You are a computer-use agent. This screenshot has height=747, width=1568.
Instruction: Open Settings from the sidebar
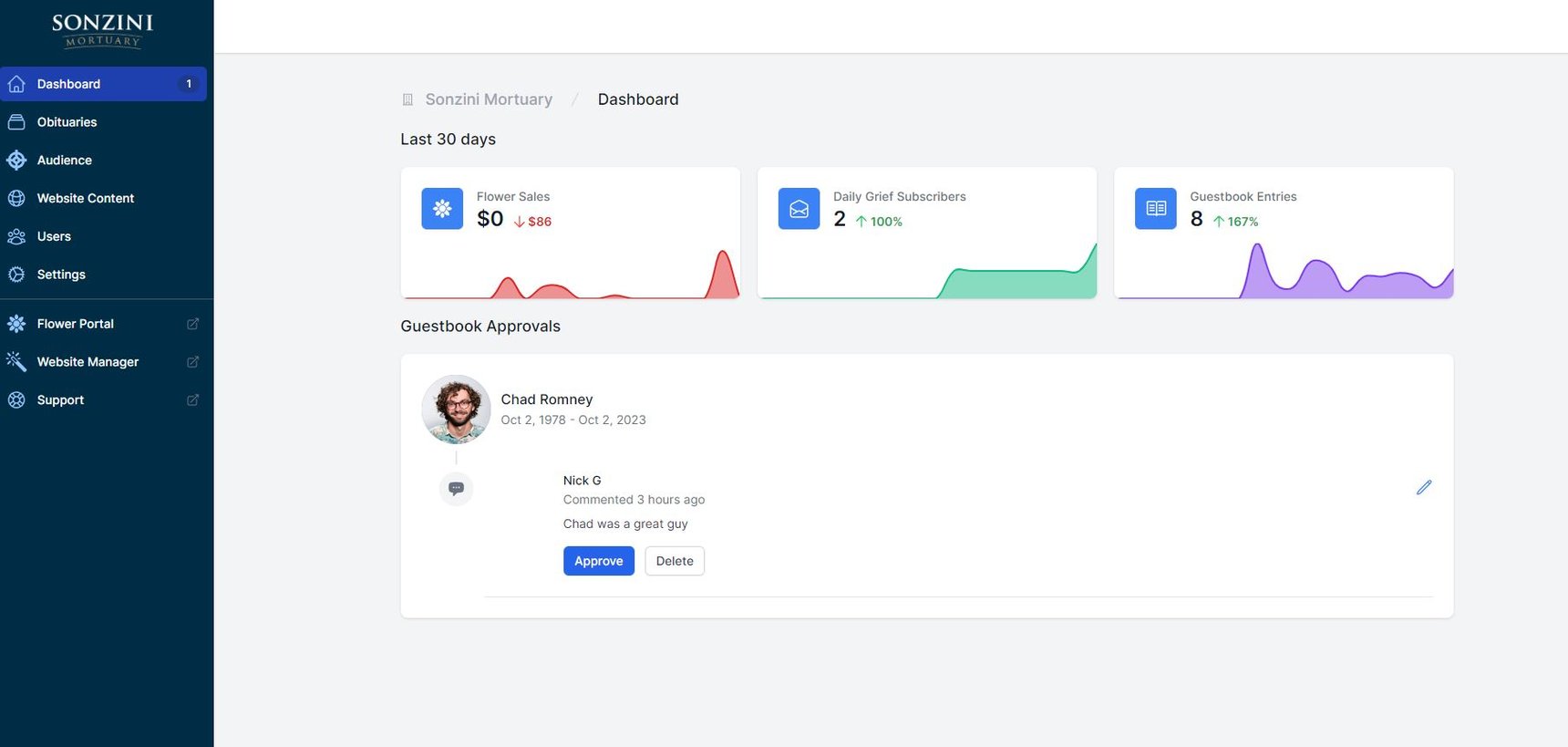(x=61, y=275)
